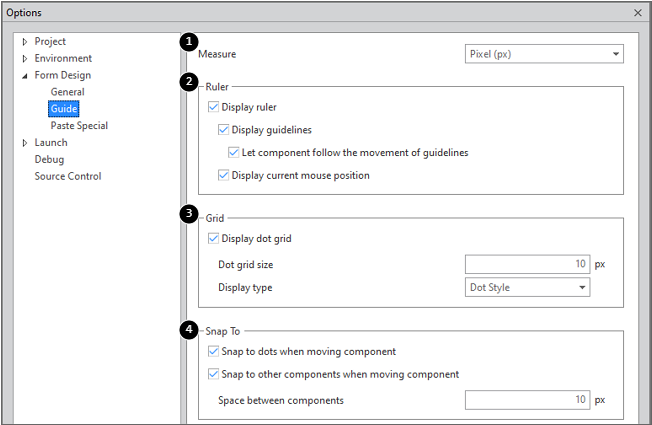Toggle Display dot grid checkbox
The height and width of the screenshot is (425, 652).
214,239
